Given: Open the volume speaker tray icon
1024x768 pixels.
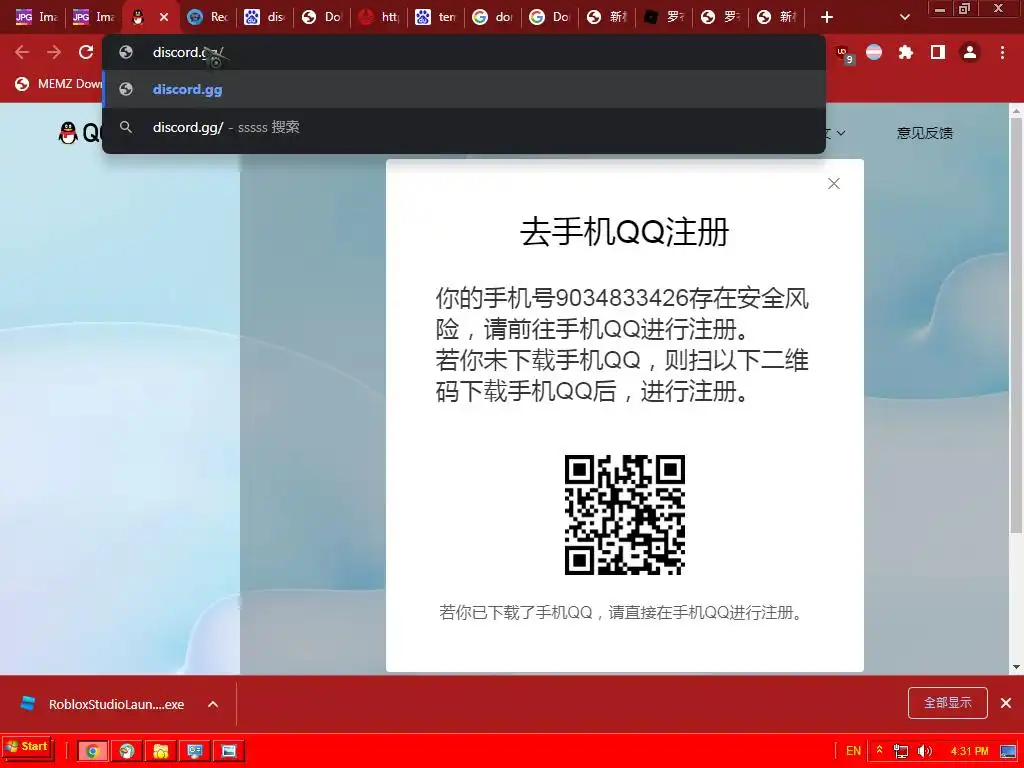Looking at the screenshot, I should 924,751.
